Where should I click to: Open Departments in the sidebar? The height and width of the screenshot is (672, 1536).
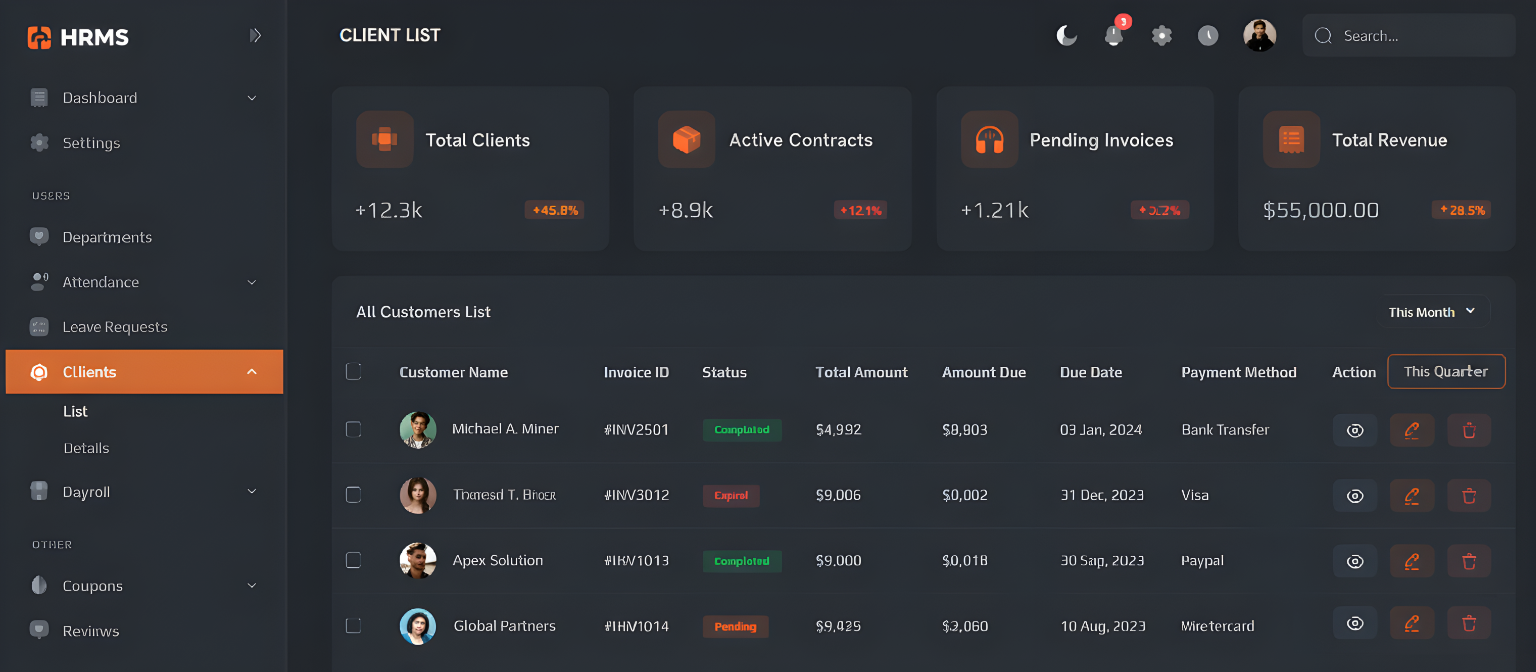107,237
